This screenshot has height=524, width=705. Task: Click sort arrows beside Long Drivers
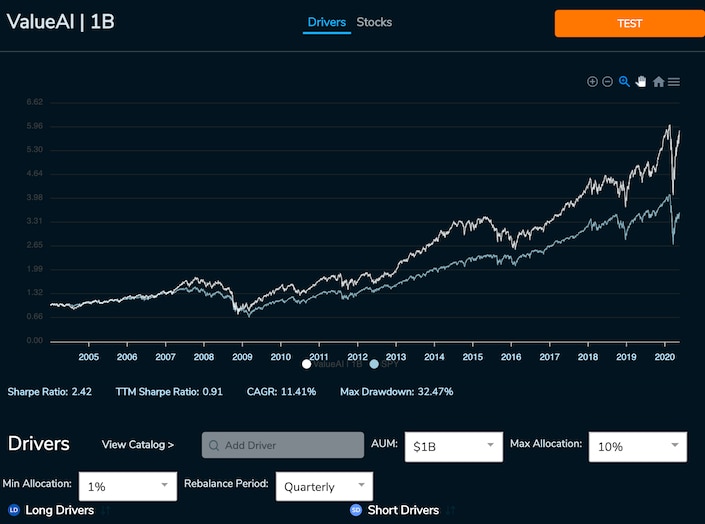coord(106,510)
